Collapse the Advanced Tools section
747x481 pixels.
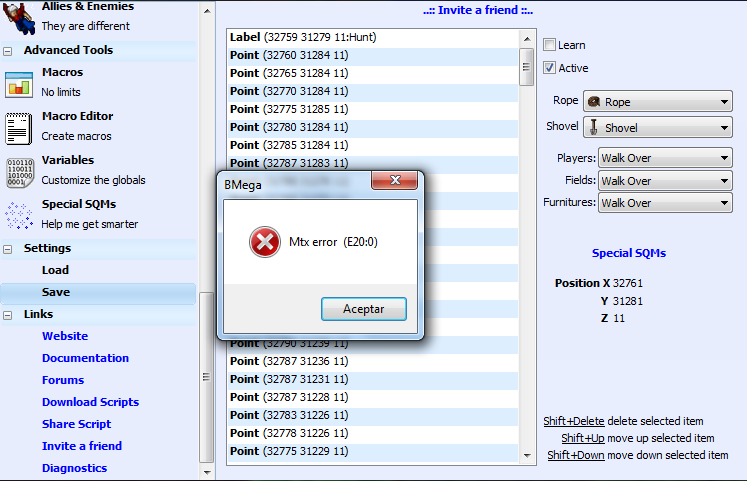(x=9, y=50)
